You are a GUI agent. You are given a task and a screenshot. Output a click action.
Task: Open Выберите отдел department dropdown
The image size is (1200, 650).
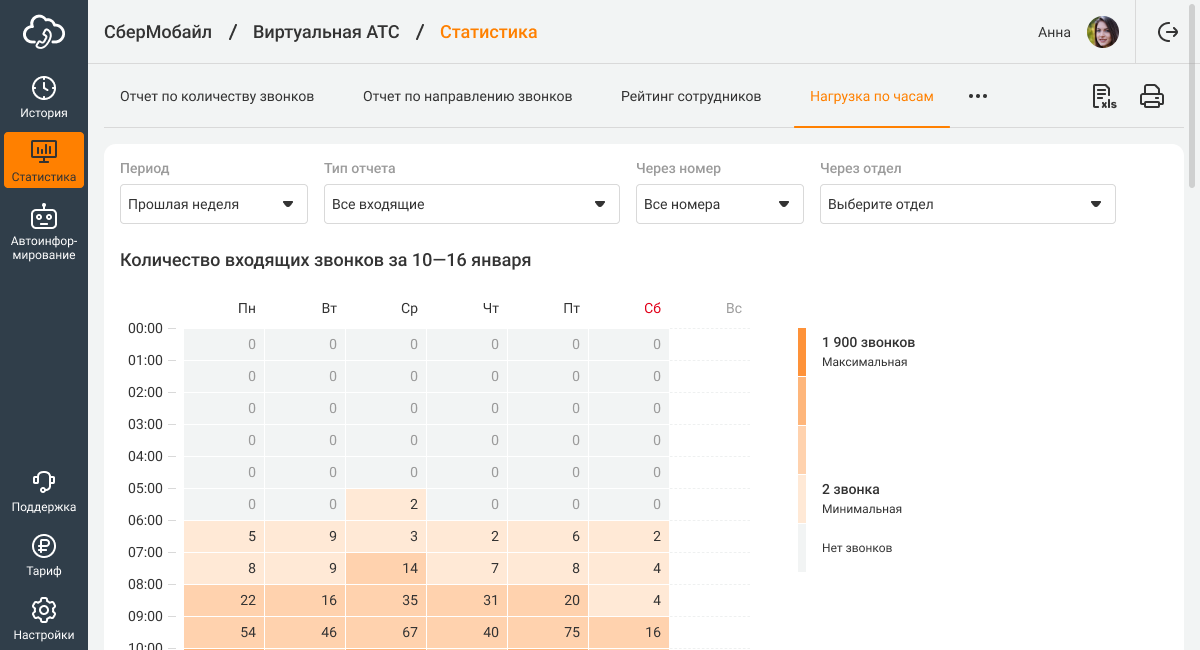(x=967, y=204)
